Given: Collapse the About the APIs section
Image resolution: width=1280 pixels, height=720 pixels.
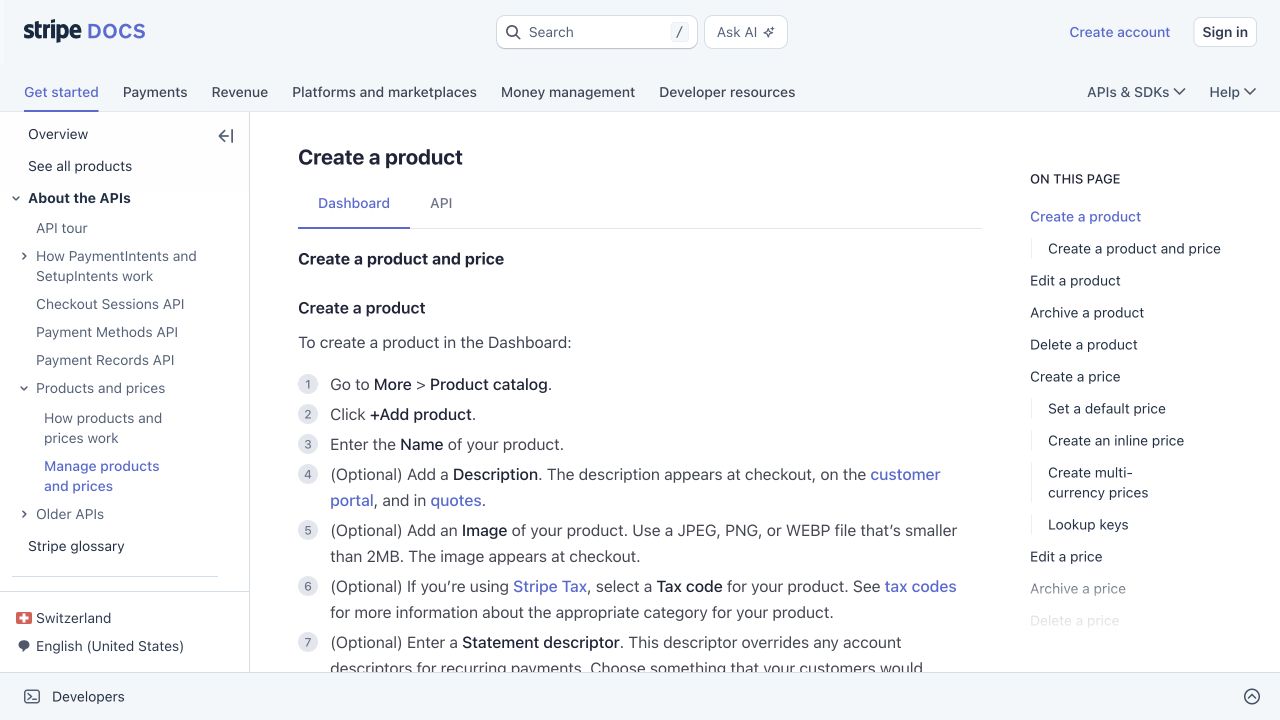Looking at the screenshot, I should coord(16,198).
